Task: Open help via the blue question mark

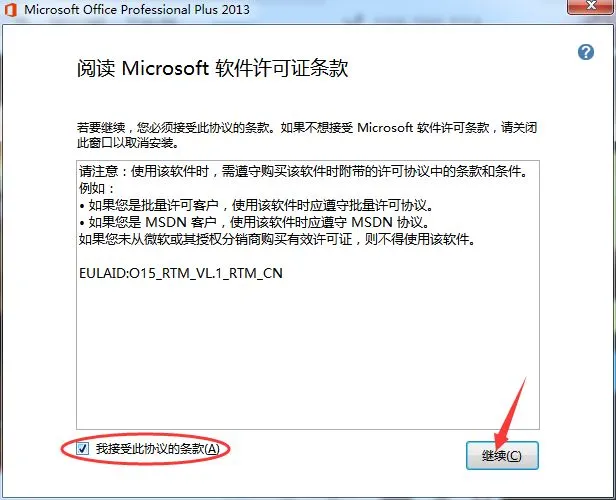Action: click(x=585, y=52)
